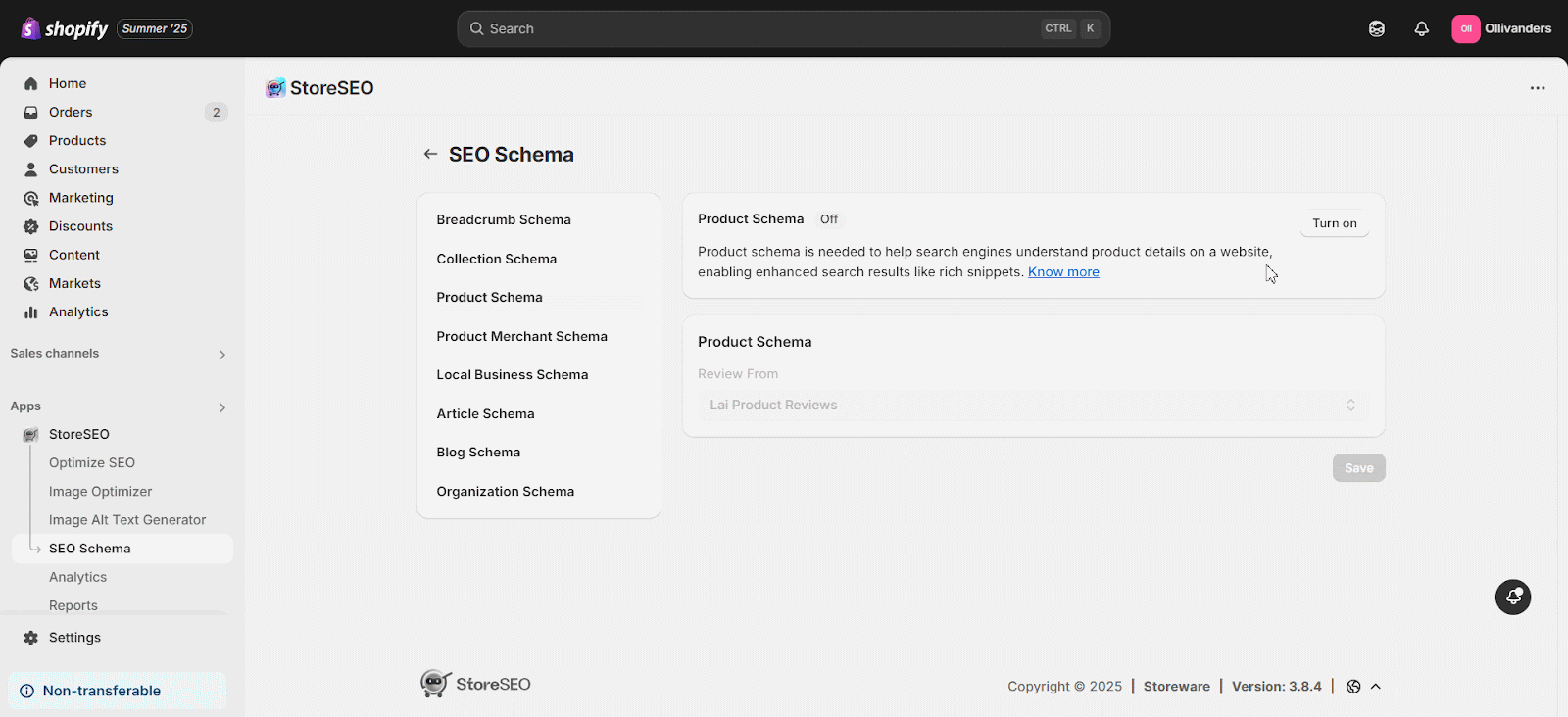Image resolution: width=1568 pixels, height=717 pixels.
Task: Click the Orders count badge 2
Action: pyautogui.click(x=217, y=113)
